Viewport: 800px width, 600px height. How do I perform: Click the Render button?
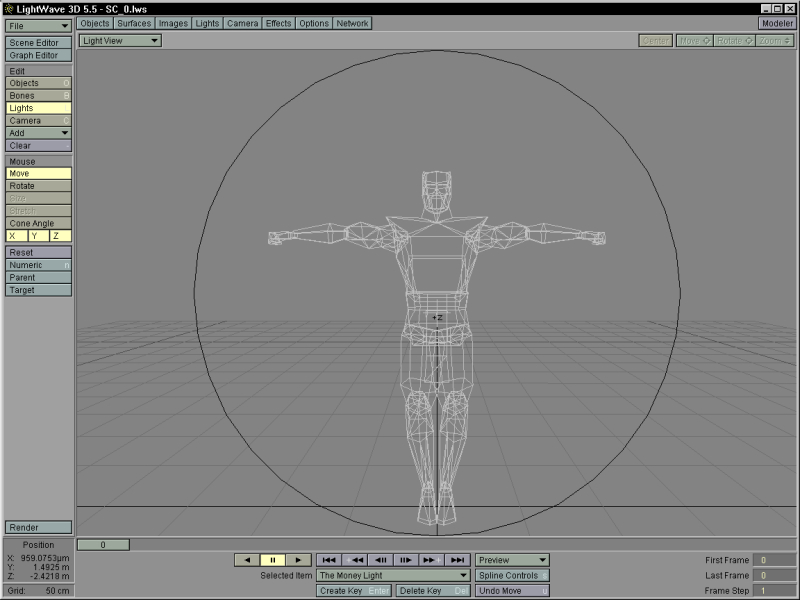click(x=38, y=527)
